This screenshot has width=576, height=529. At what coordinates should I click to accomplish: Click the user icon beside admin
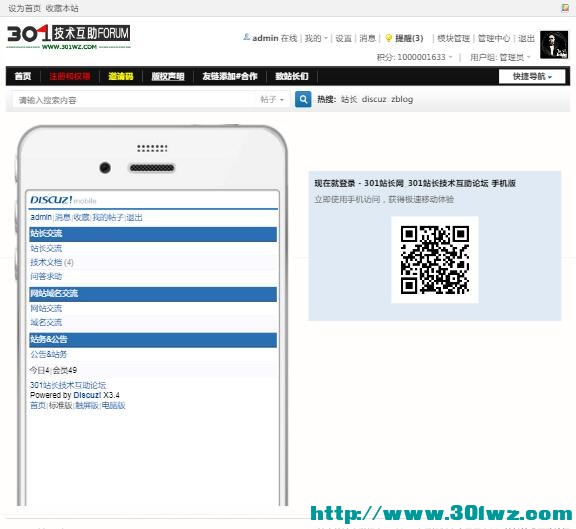pos(246,37)
